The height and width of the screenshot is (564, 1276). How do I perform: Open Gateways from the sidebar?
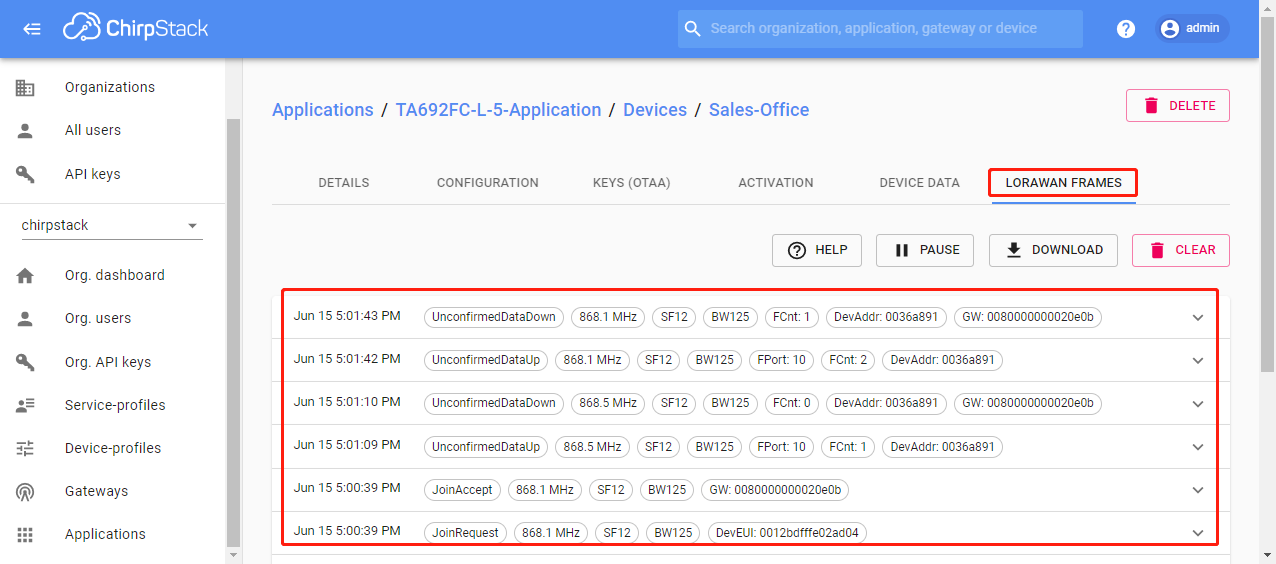point(96,491)
